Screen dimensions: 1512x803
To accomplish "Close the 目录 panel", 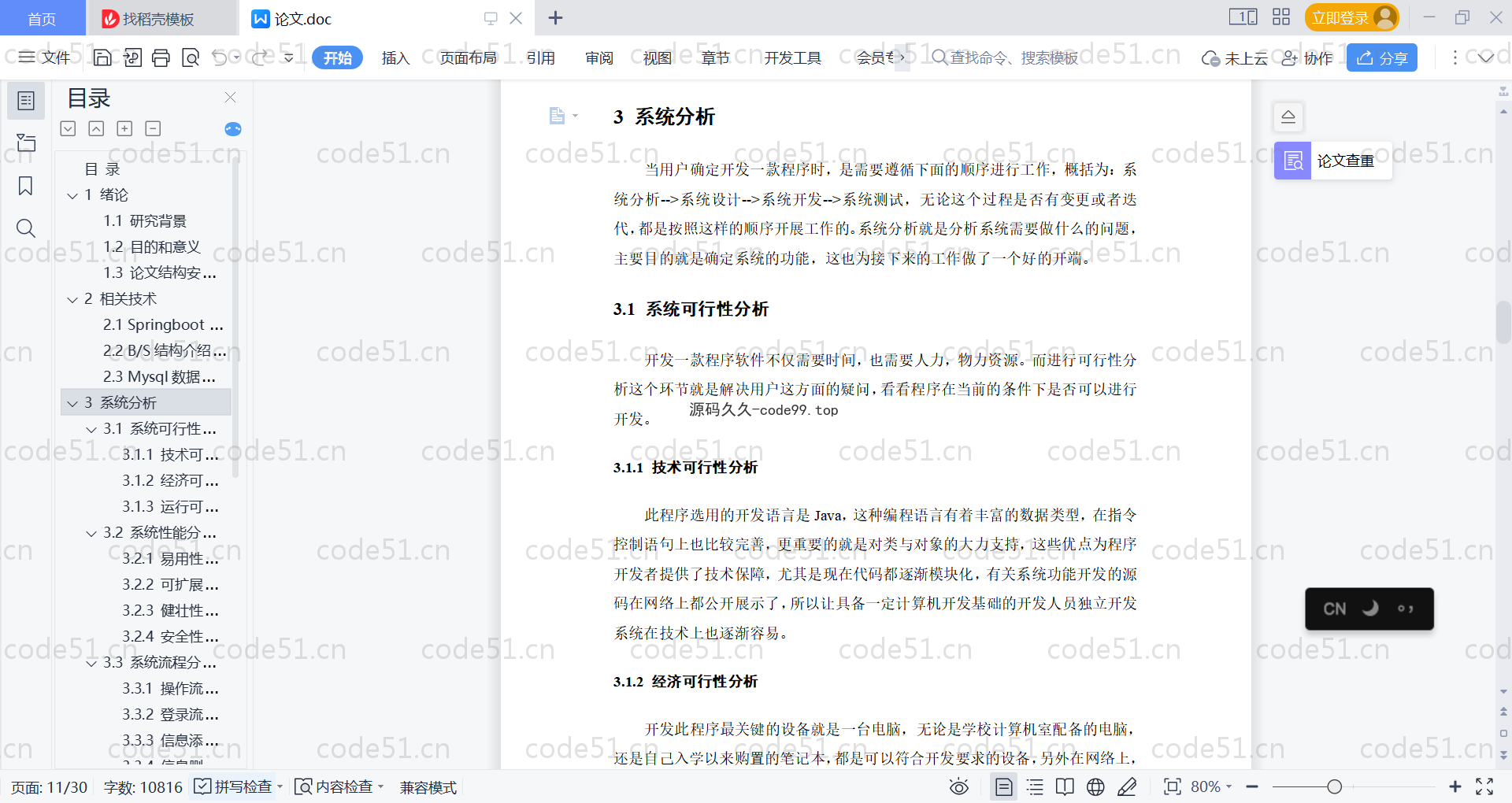I will [x=230, y=98].
